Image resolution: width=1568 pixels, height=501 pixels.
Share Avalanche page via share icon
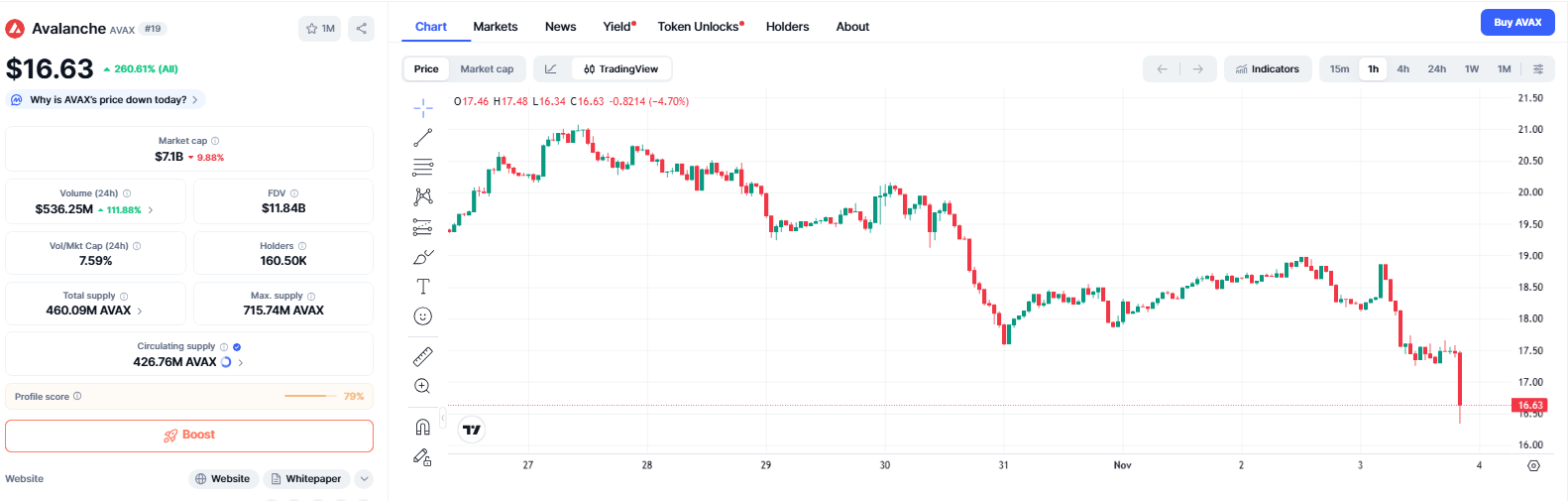pyautogui.click(x=361, y=29)
